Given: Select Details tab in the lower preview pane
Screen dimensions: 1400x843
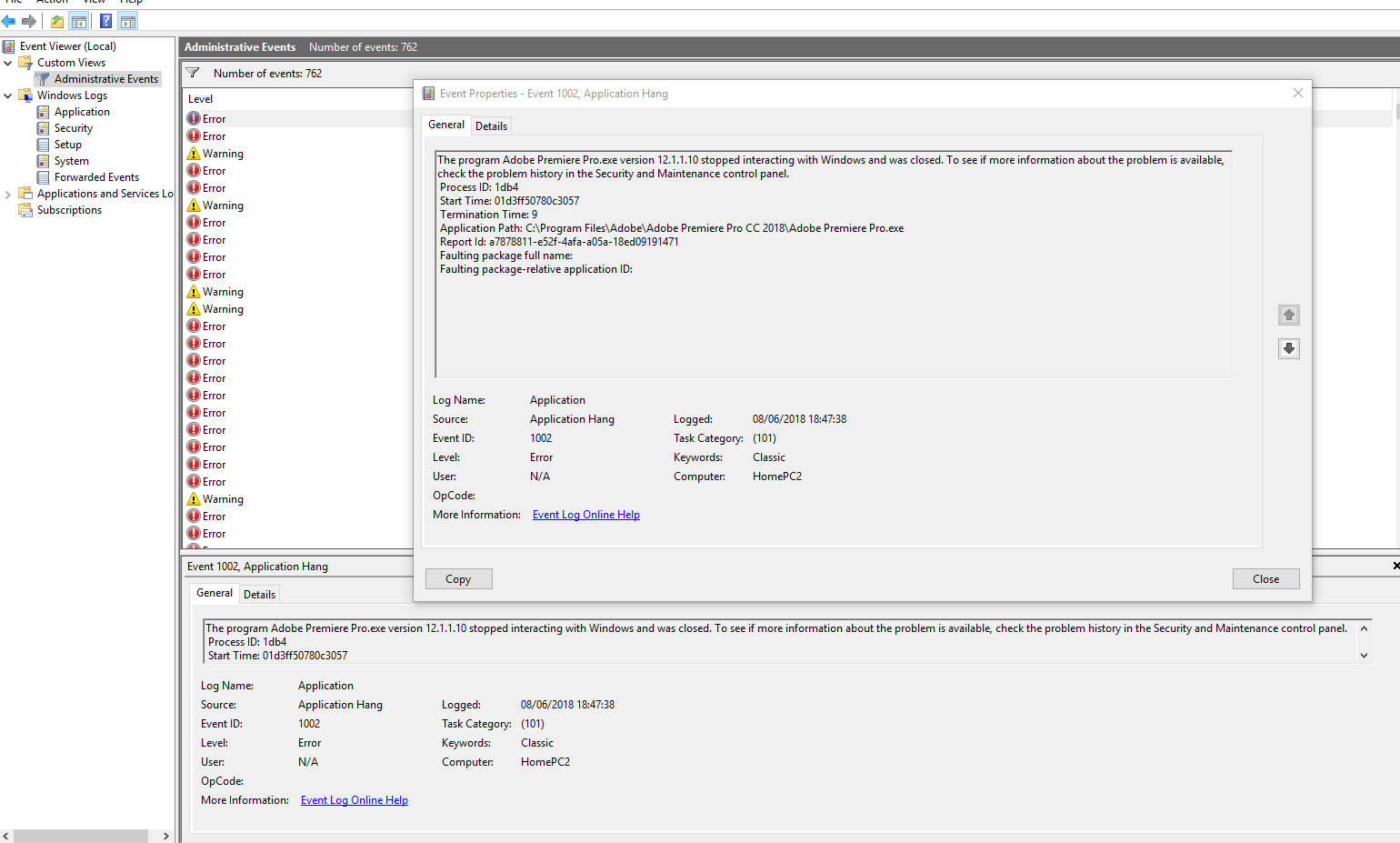Looking at the screenshot, I should coord(259,595).
